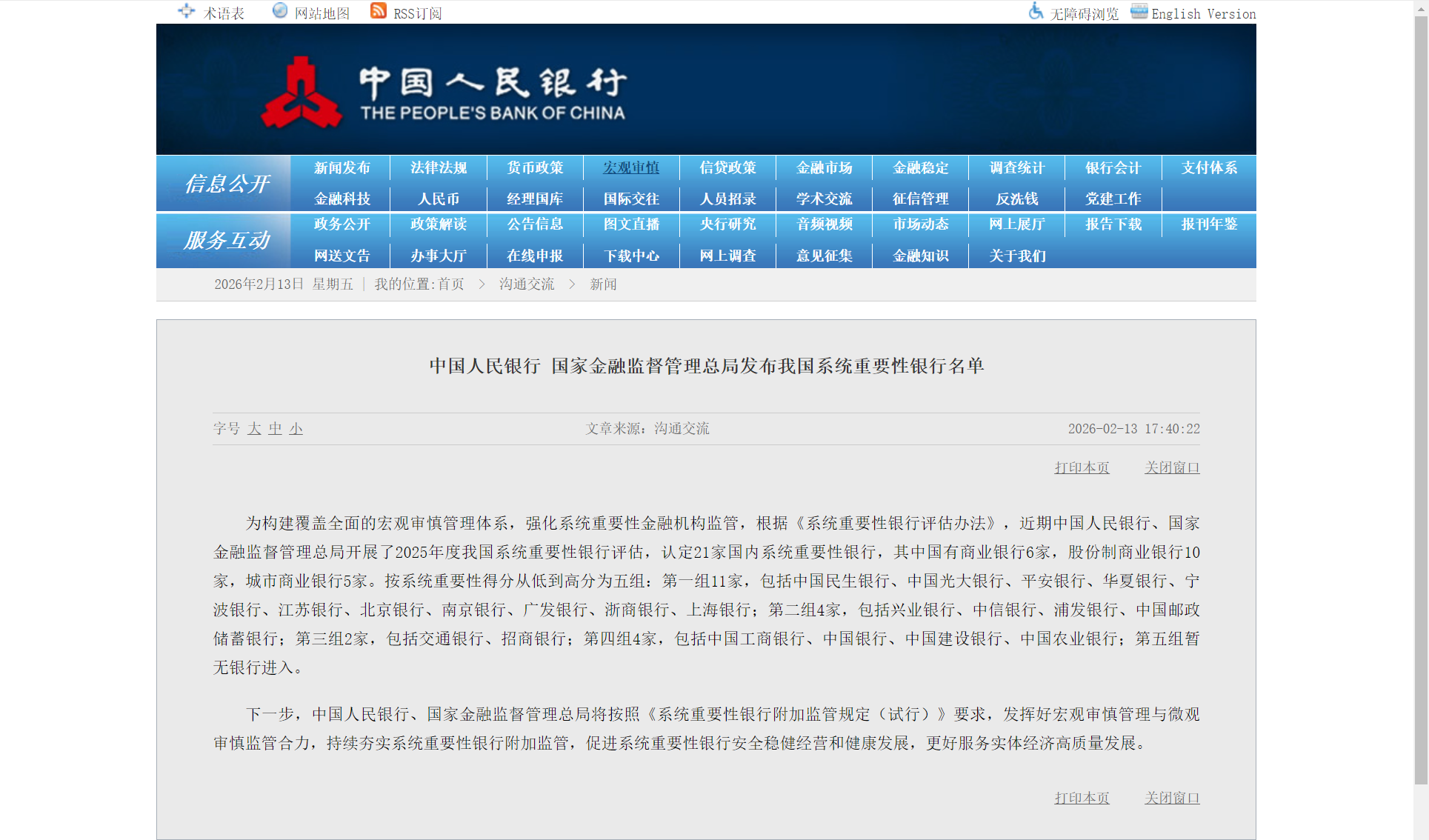Open the 宏观审慎 navigation item
1429x840 pixels.
click(x=631, y=168)
